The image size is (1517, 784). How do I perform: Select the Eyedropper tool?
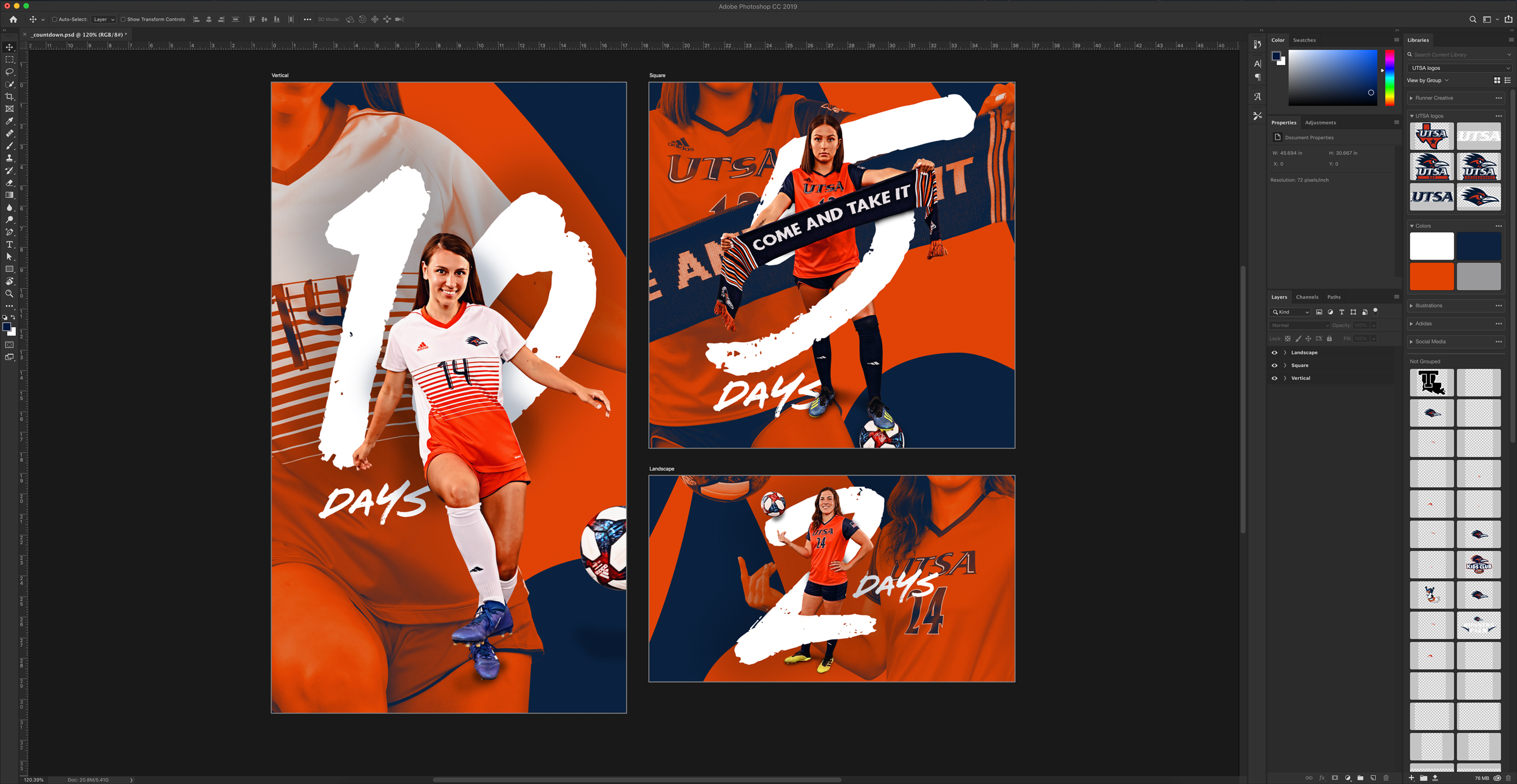click(10, 121)
